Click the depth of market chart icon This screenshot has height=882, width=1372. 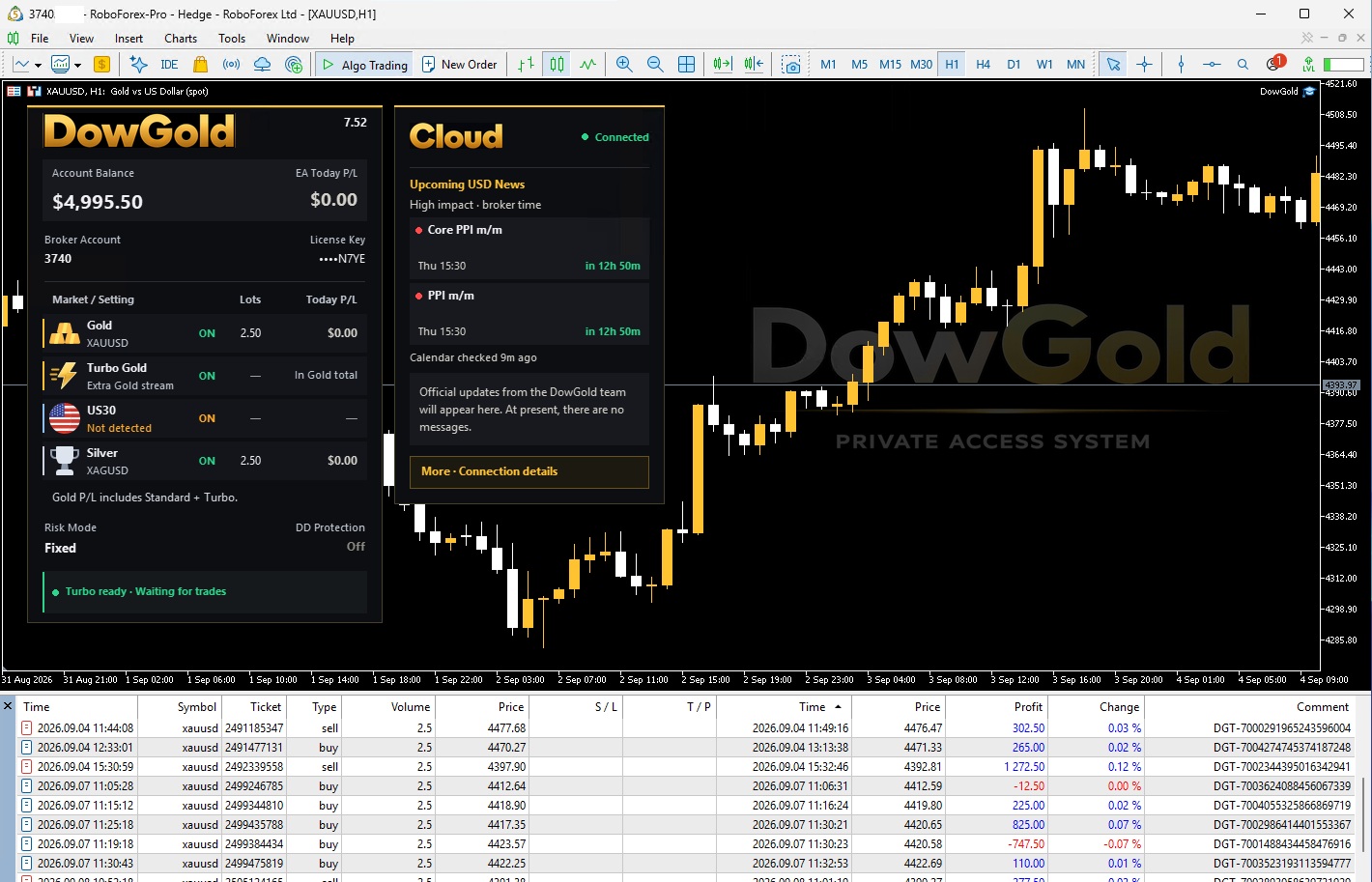pos(34,91)
